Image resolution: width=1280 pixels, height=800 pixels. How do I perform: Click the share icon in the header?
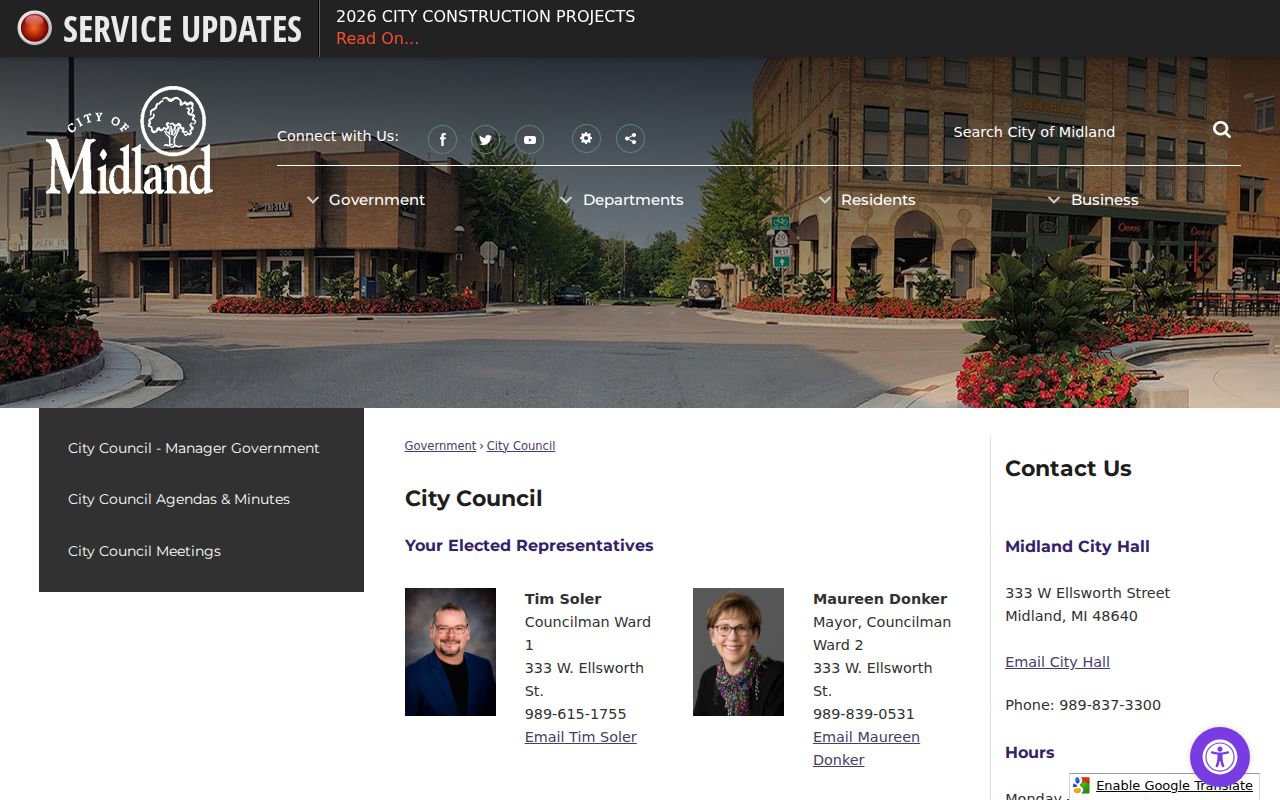[x=630, y=139]
